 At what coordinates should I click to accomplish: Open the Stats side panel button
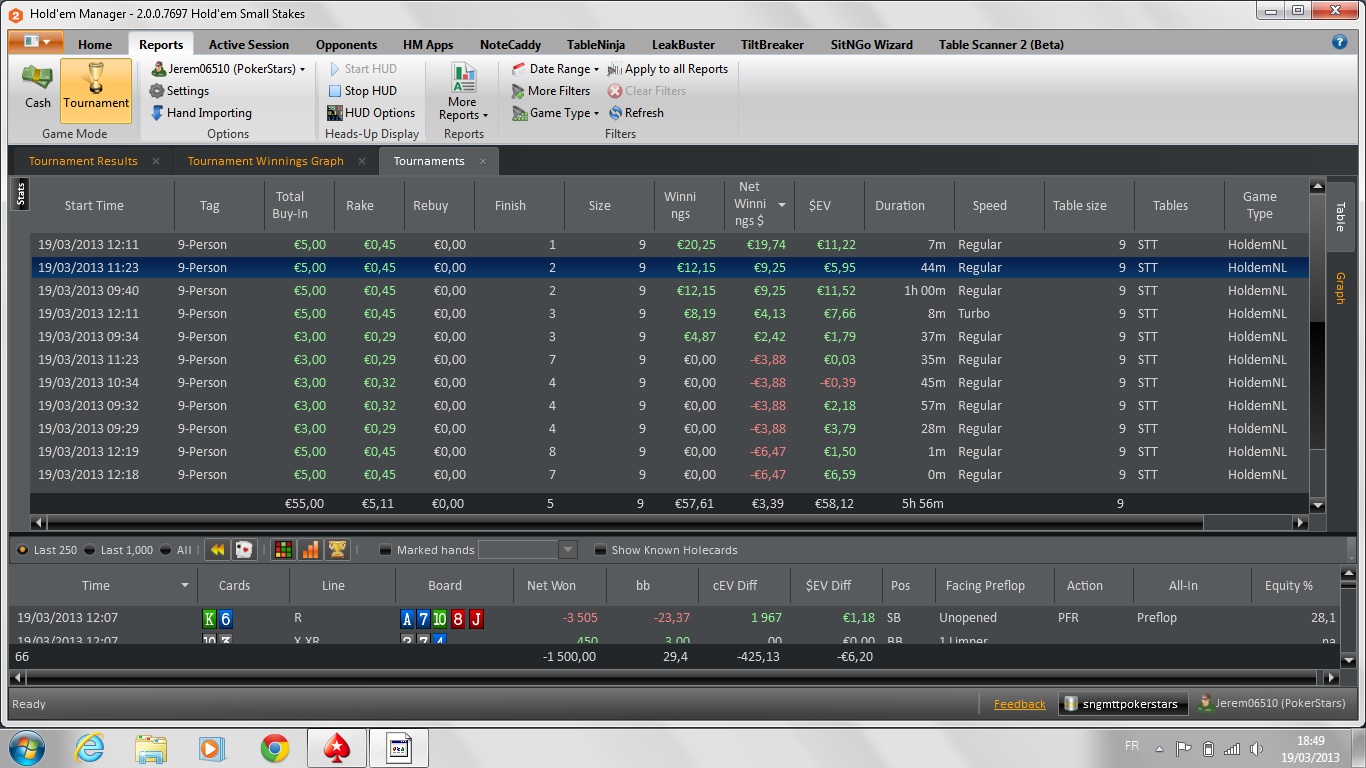click(21, 195)
